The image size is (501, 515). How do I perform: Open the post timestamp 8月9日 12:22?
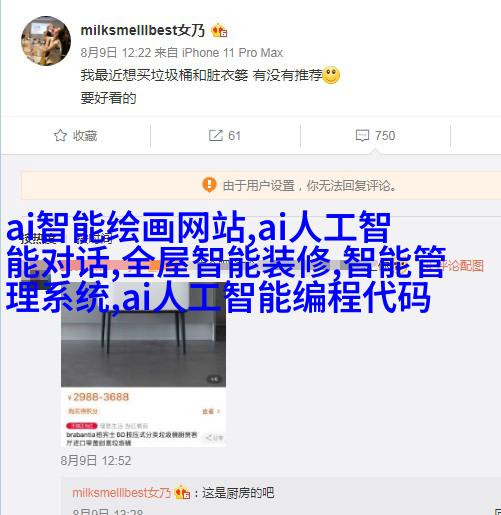click(x=116, y=53)
